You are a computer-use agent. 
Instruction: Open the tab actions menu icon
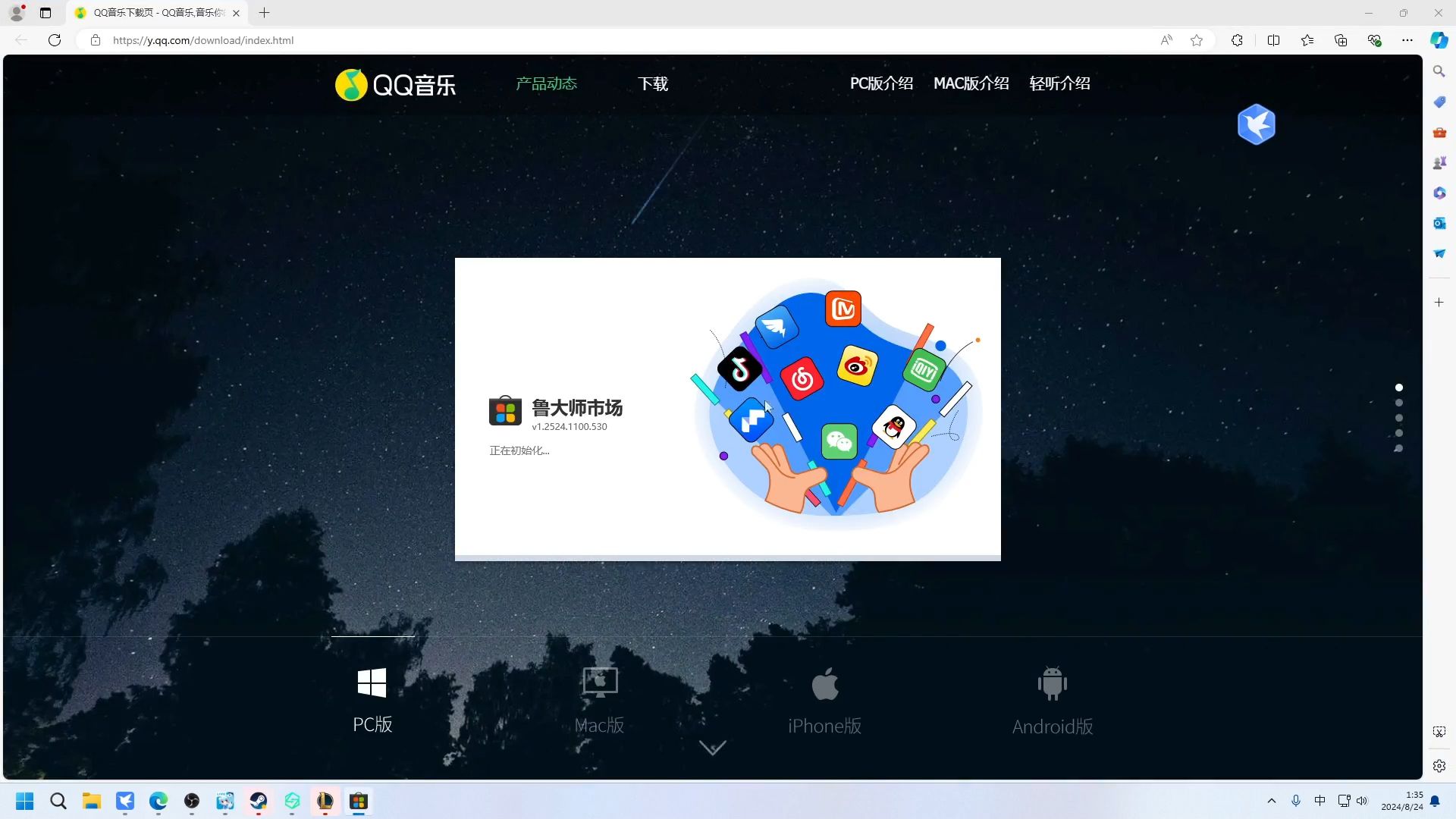coord(45,13)
